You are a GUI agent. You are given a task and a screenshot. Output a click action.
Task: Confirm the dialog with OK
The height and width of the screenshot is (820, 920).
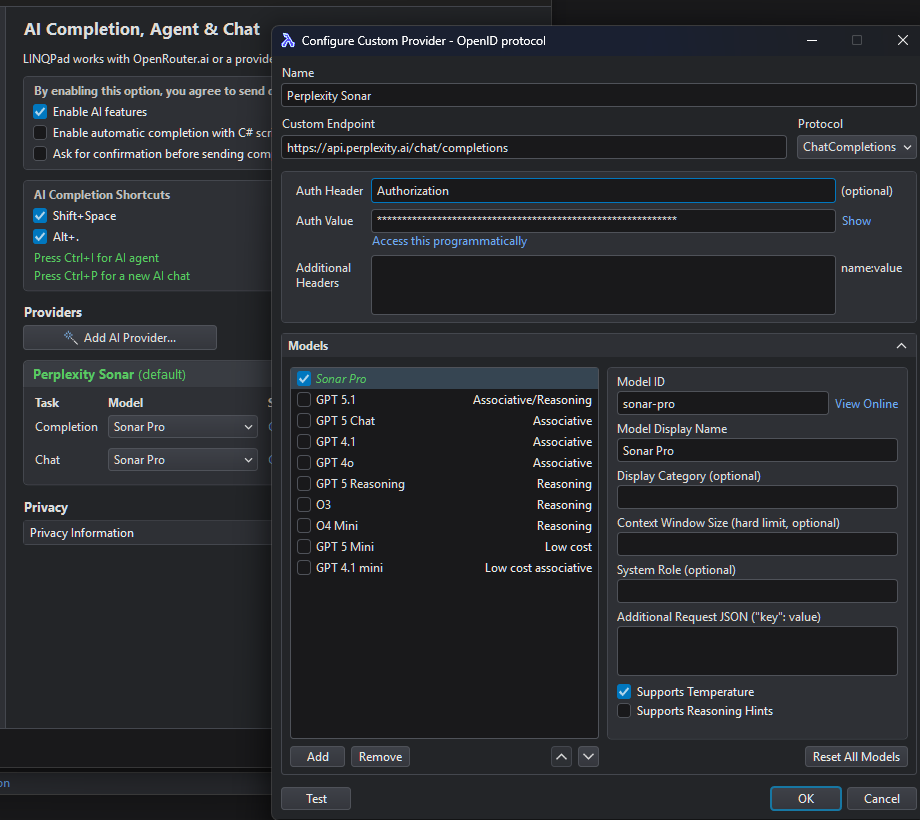pos(806,798)
